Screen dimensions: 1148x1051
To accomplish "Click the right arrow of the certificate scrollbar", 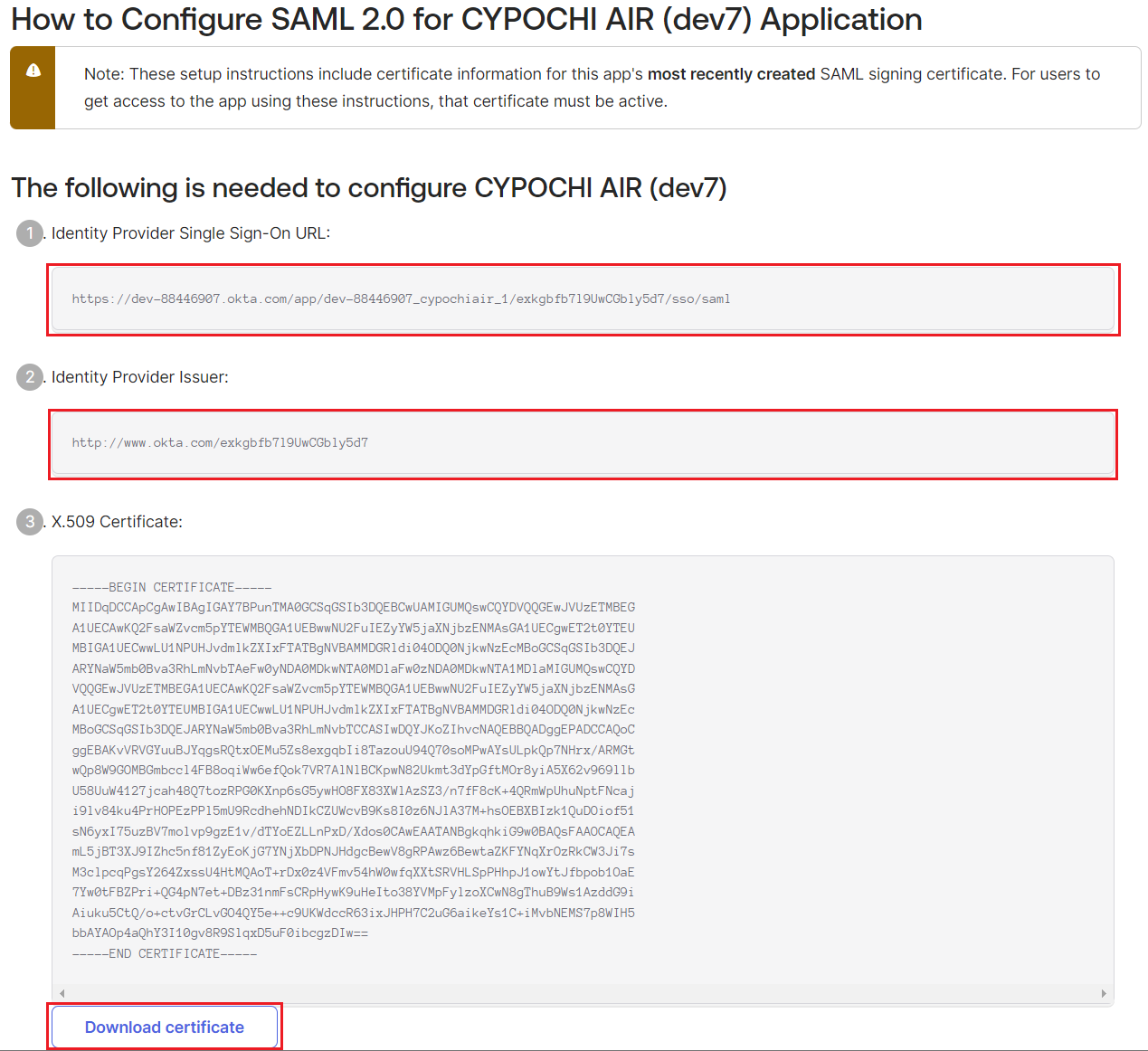I will point(1104,993).
